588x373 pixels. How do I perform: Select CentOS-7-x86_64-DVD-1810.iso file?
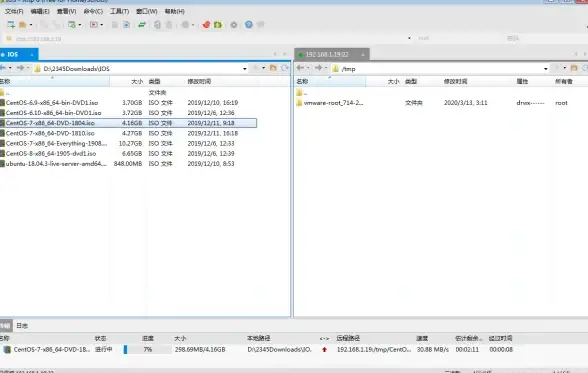tap(50, 133)
